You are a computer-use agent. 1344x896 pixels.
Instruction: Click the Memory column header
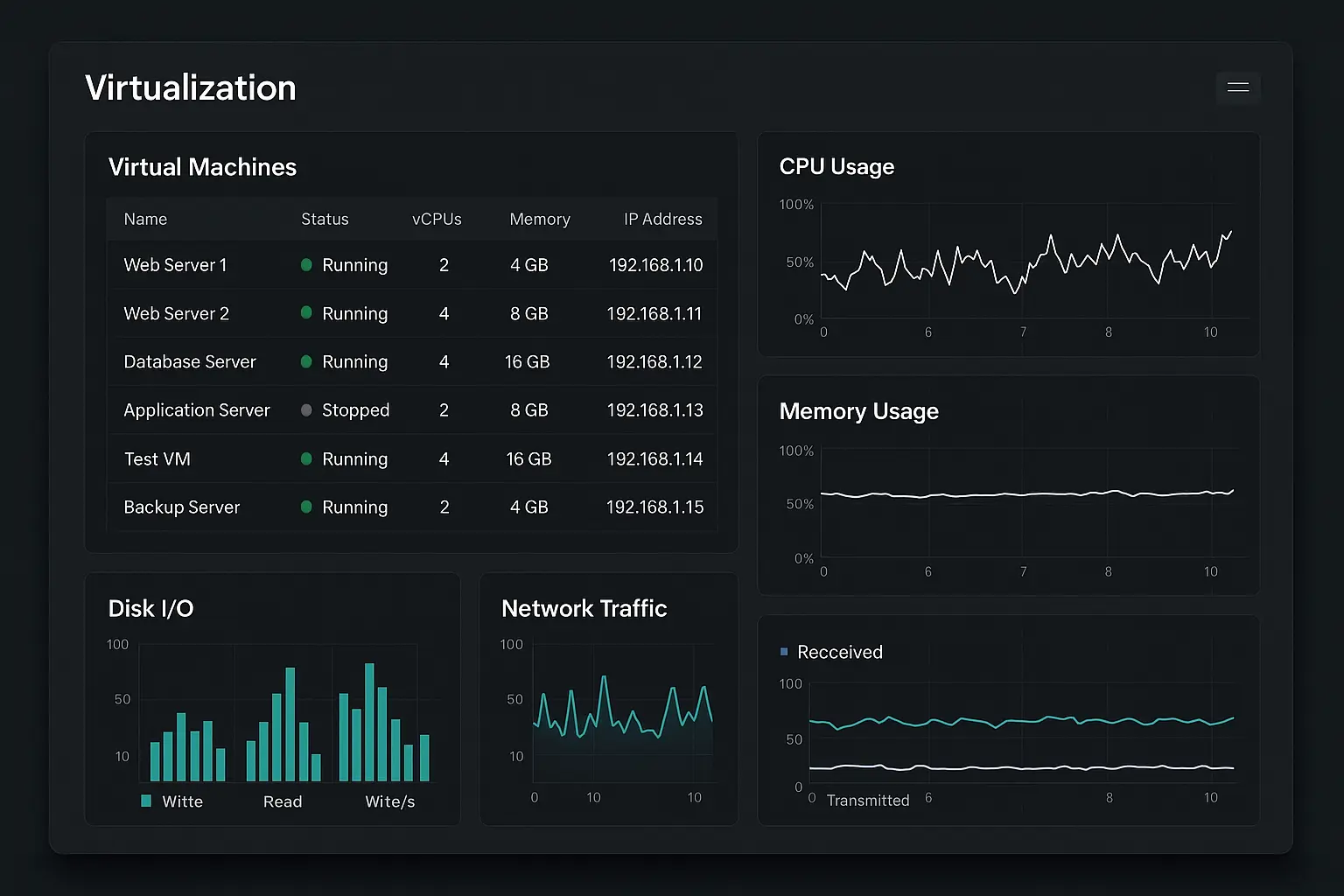tap(540, 219)
